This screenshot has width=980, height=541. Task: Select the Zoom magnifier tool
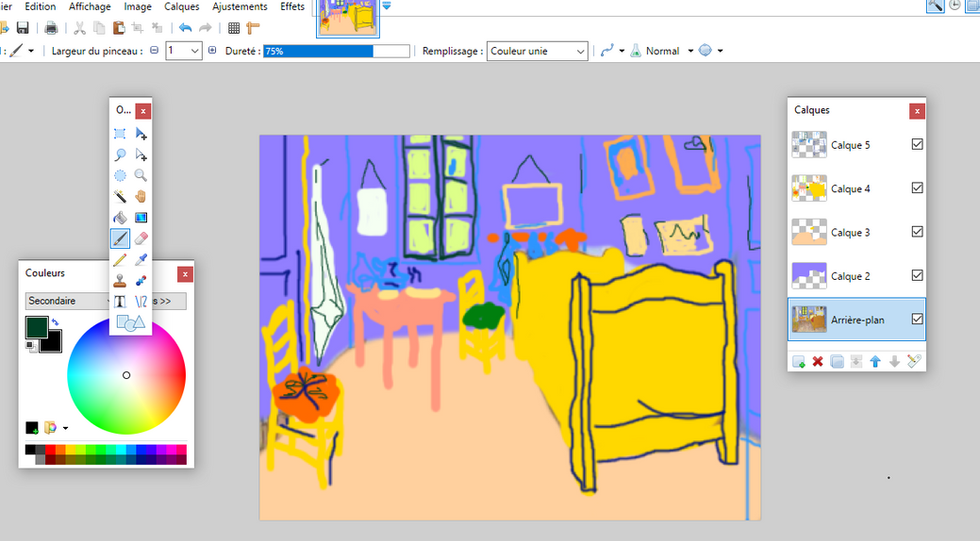141,176
